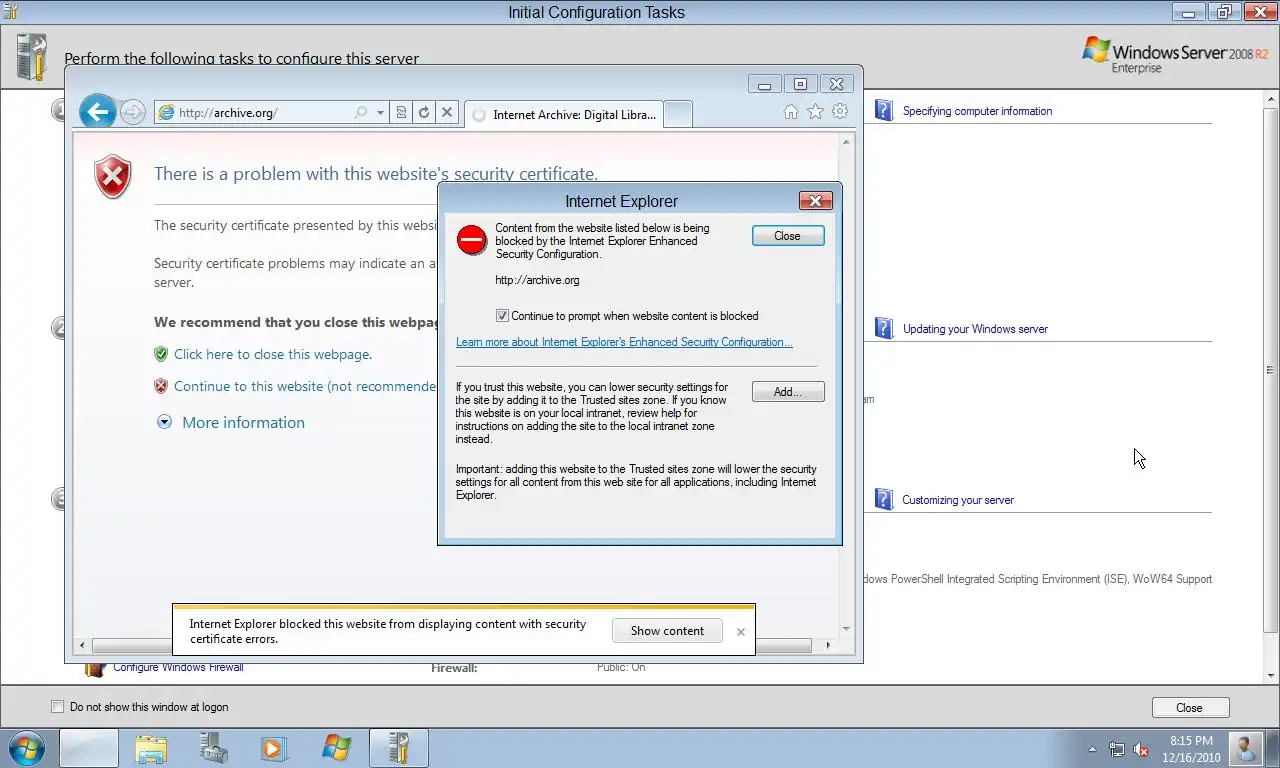Click the network status tray icon
The image size is (1280, 768).
(x=1116, y=749)
